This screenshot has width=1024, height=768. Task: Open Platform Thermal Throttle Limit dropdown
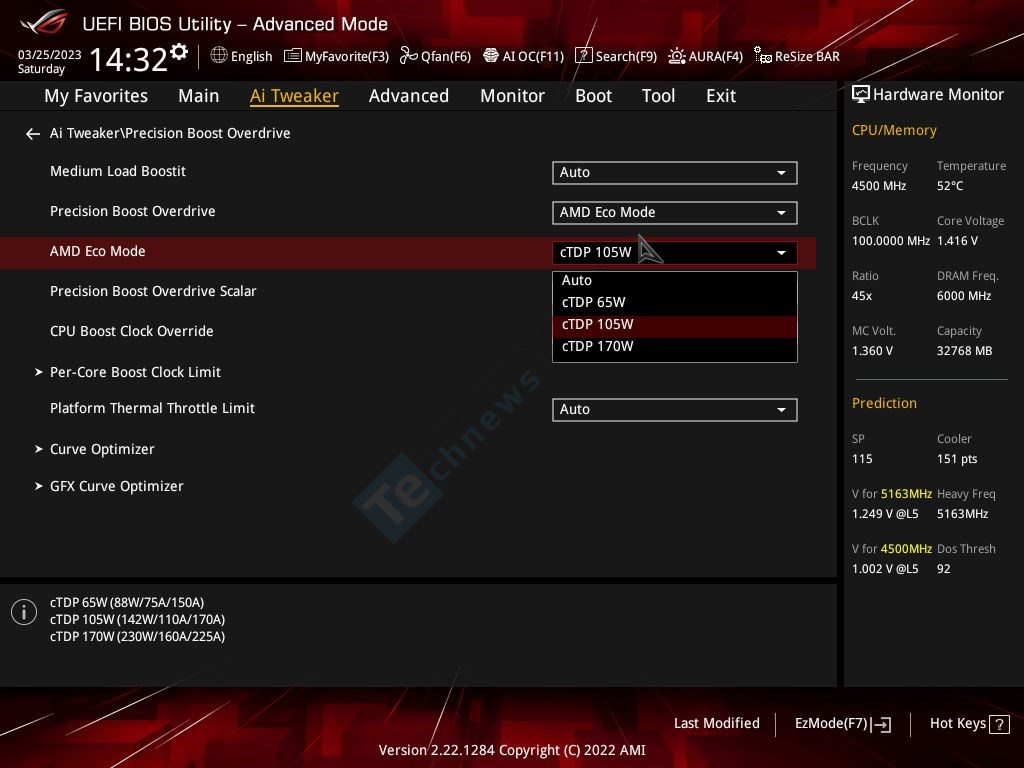pyautogui.click(x=675, y=410)
